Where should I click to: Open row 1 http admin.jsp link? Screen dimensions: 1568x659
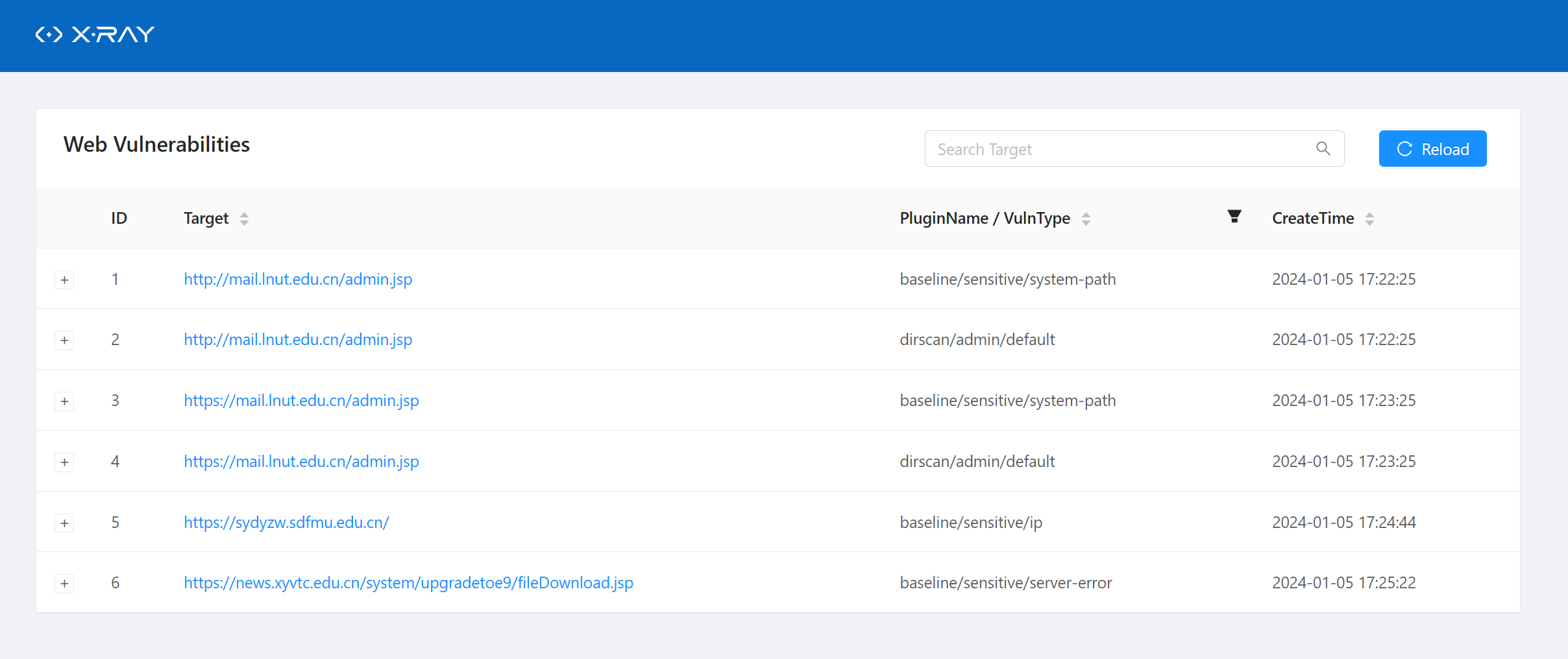tap(298, 280)
